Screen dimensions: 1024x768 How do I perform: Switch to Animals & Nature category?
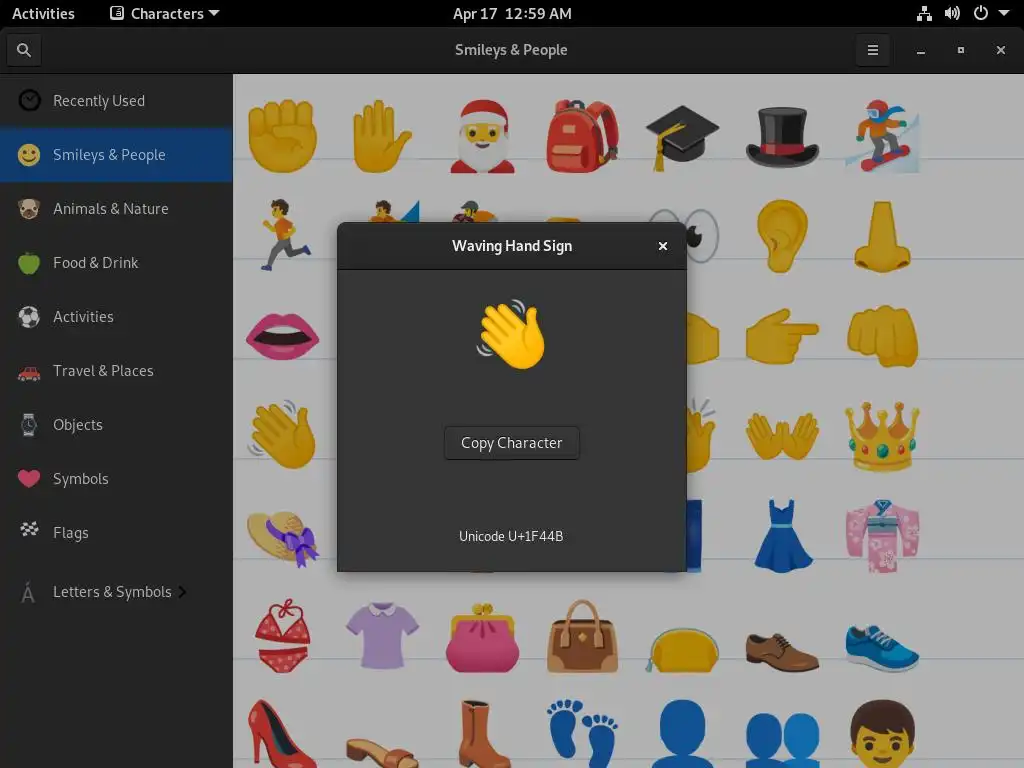coord(116,209)
